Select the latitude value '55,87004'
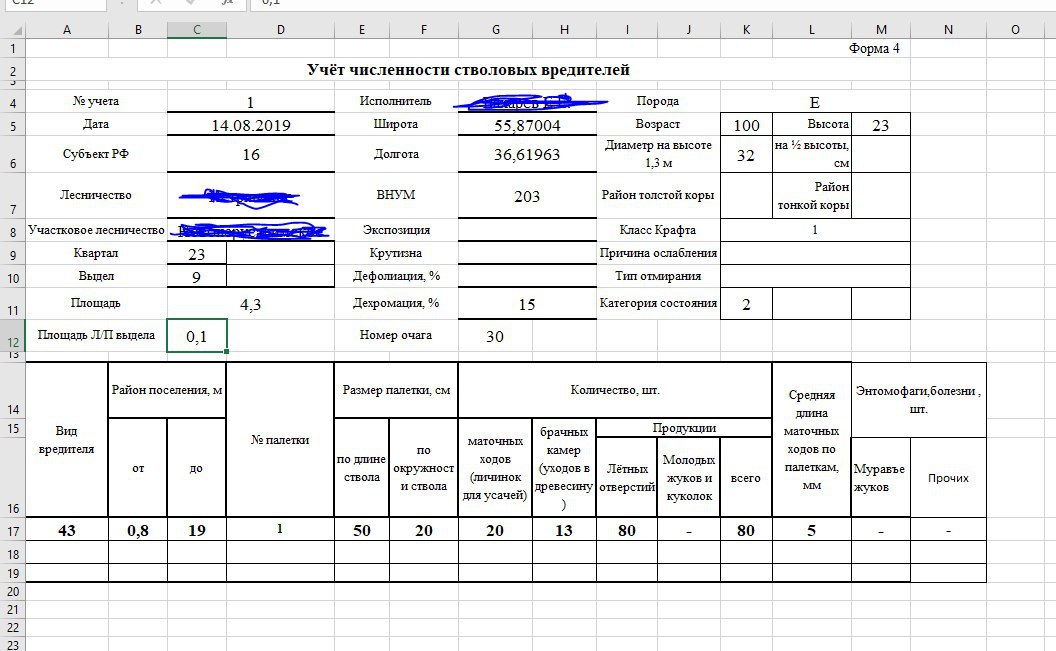The height and width of the screenshot is (651, 1056). 527,125
